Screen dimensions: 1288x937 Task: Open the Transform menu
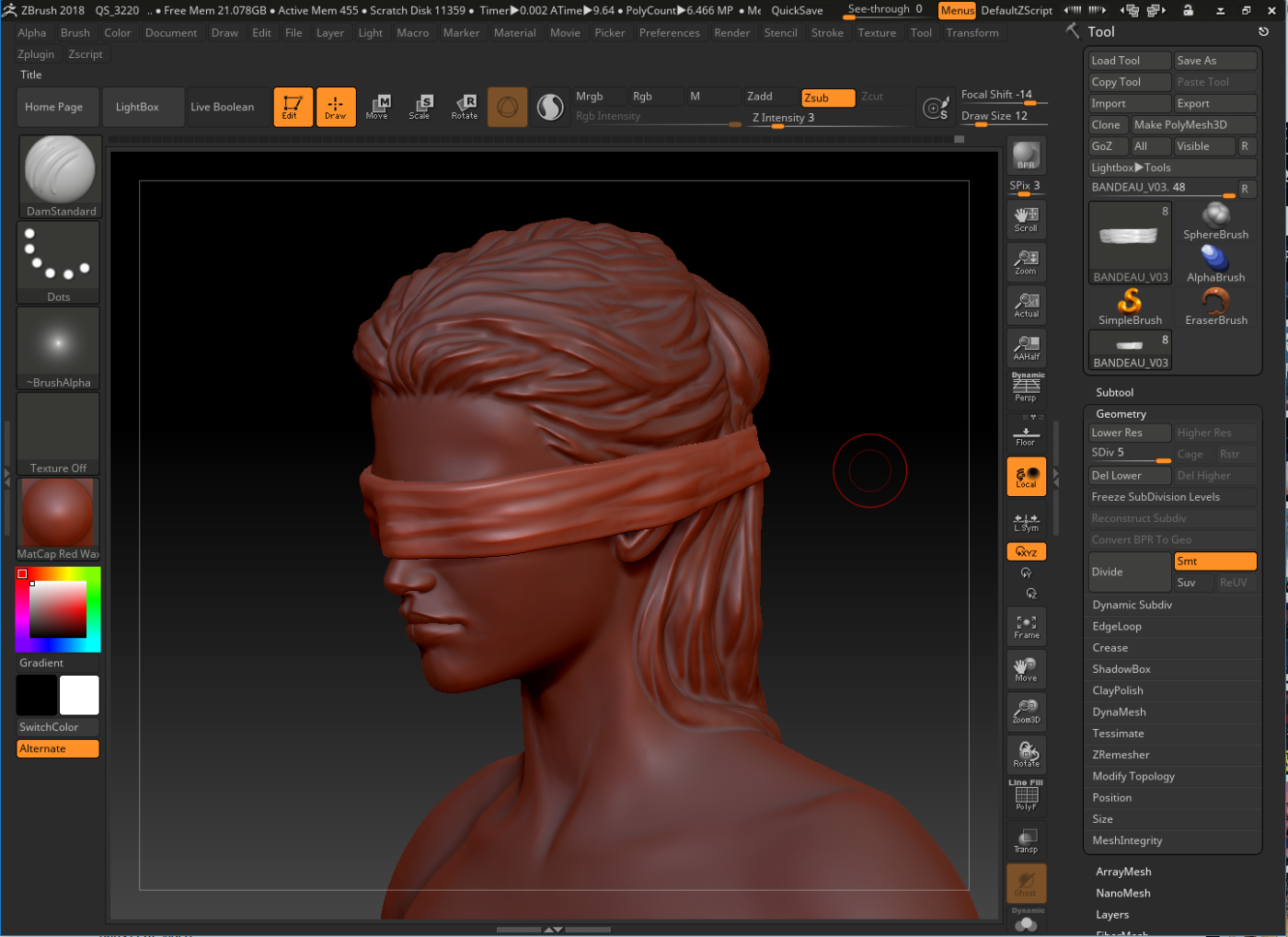pos(972,32)
